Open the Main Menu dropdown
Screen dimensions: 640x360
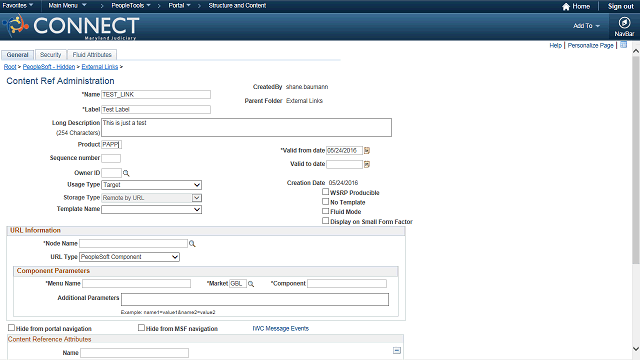[67, 6]
